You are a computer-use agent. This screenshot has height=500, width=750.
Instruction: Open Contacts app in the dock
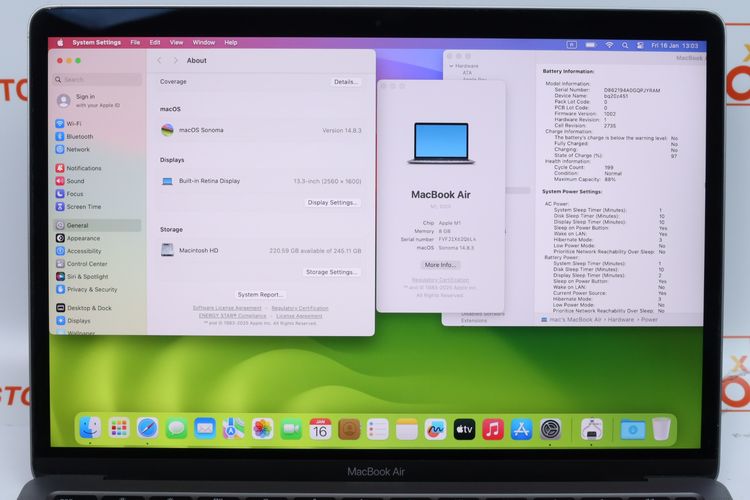349,428
